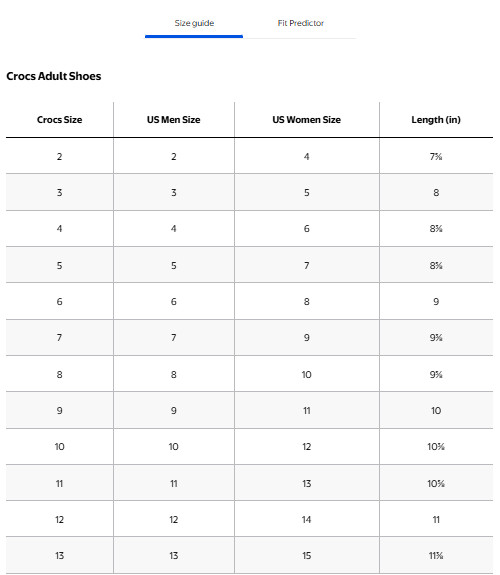
Task: Click the Crocs Size column header
Action: (x=59, y=120)
